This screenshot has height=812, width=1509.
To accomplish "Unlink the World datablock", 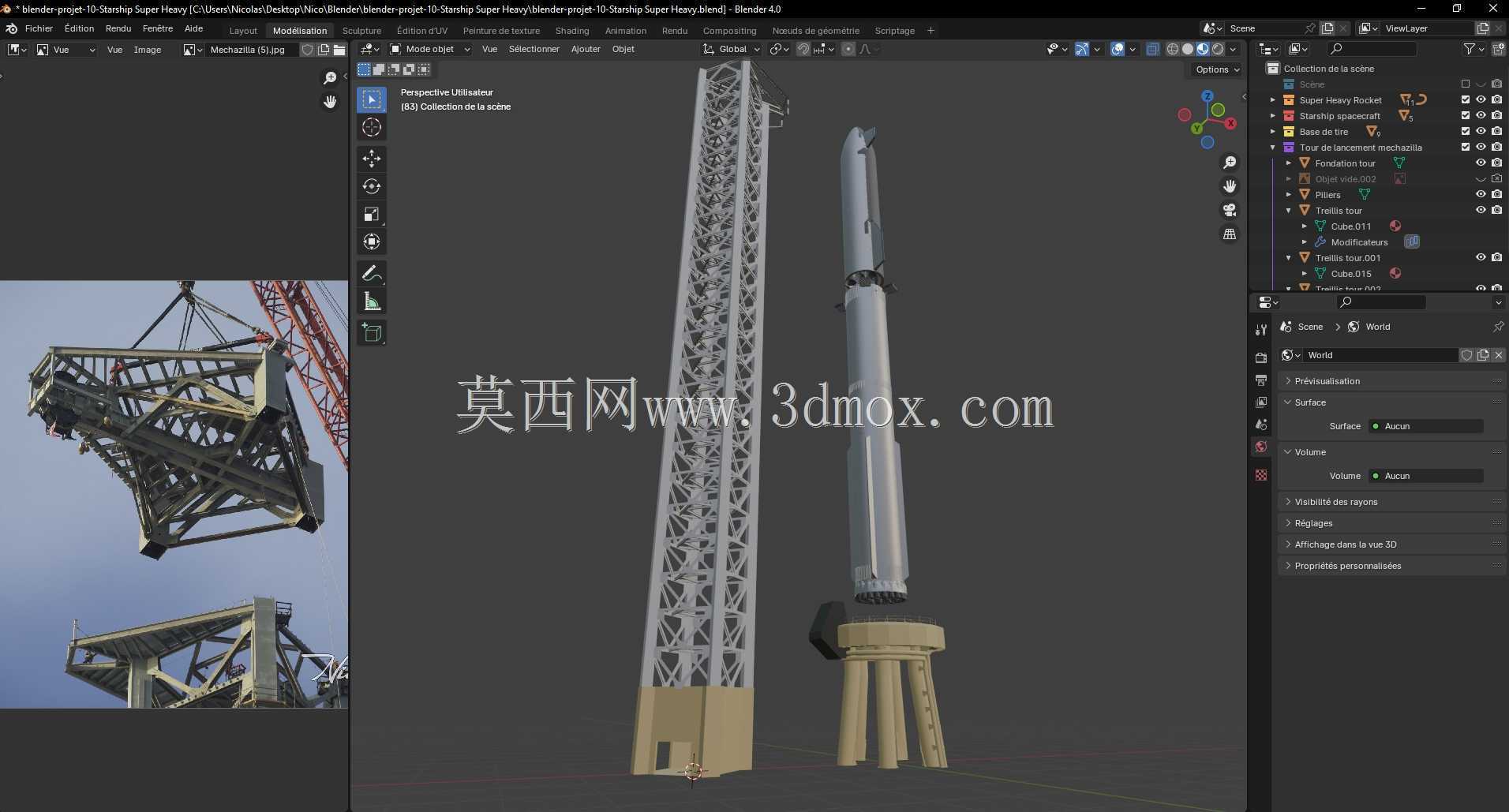I will [1499, 355].
